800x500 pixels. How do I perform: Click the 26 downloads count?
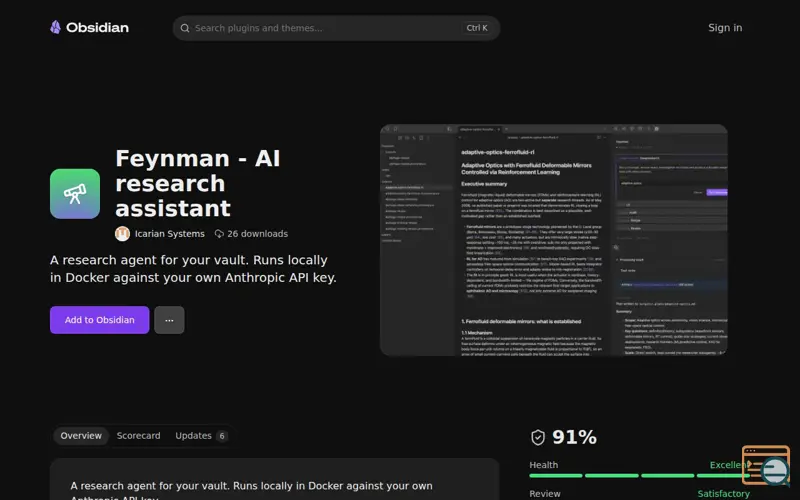click(x=257, y=234)
